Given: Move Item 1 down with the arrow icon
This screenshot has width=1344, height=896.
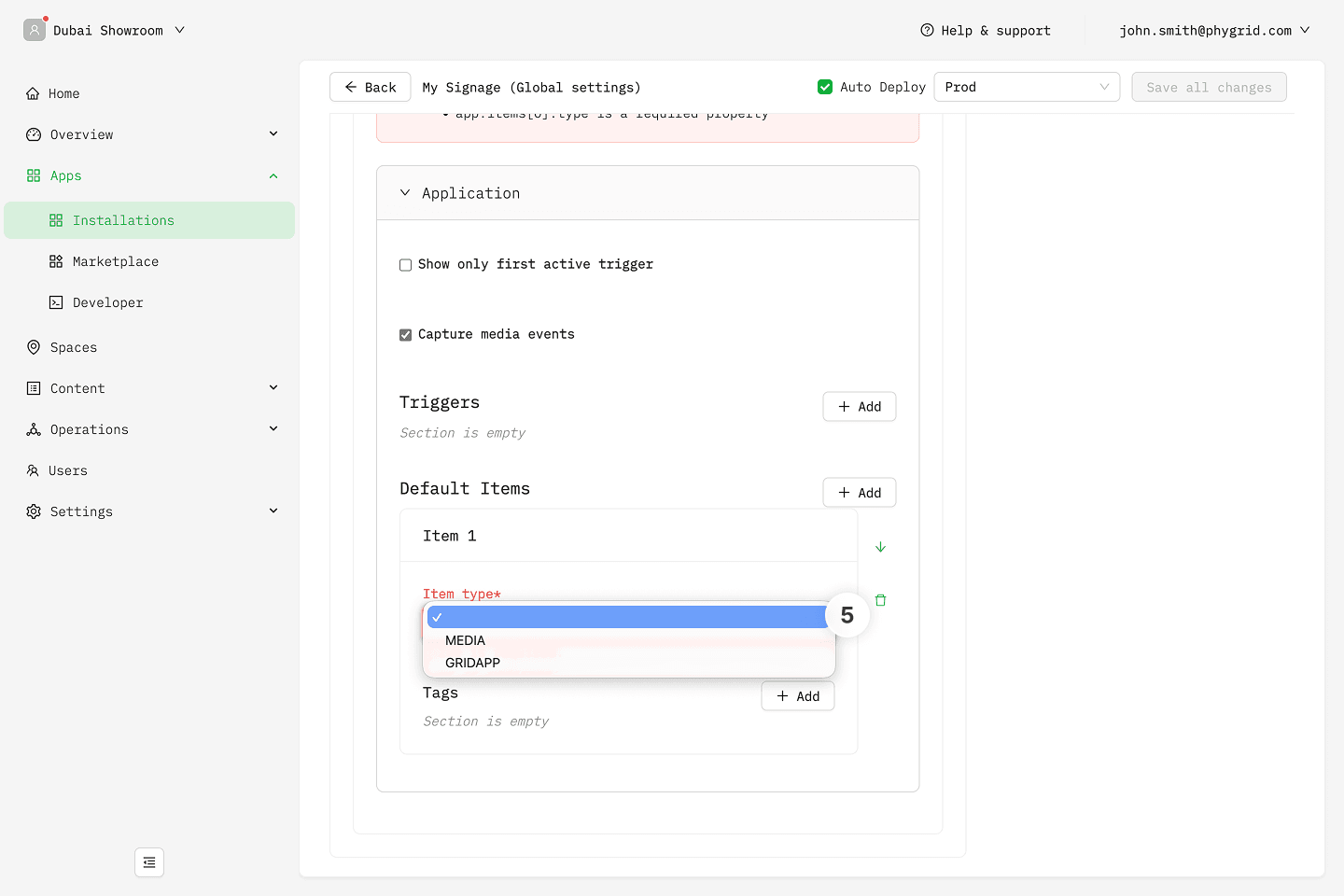Looking at the screenshot, I should [880, 547].
